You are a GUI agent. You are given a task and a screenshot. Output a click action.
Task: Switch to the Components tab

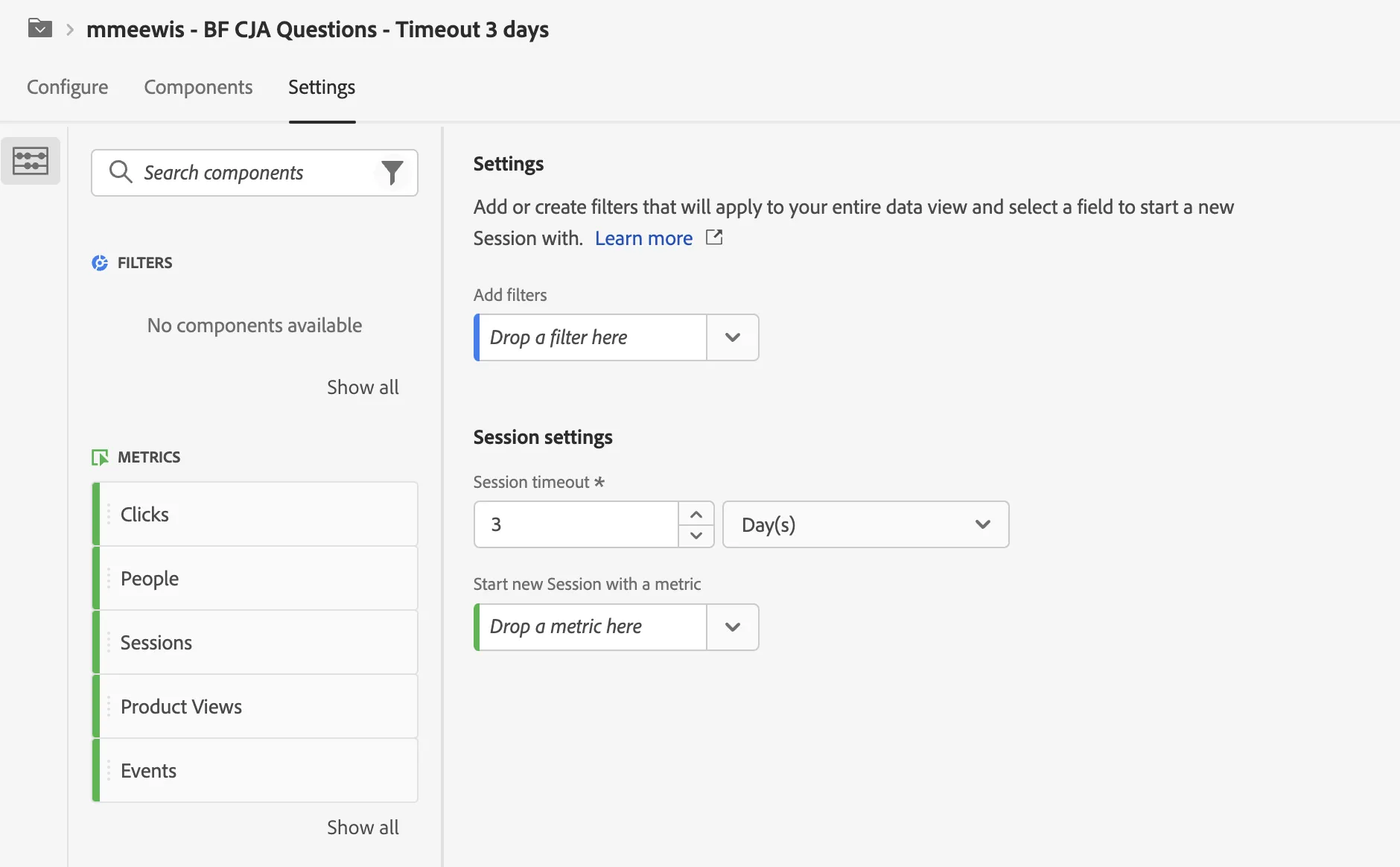pos(198,87)
